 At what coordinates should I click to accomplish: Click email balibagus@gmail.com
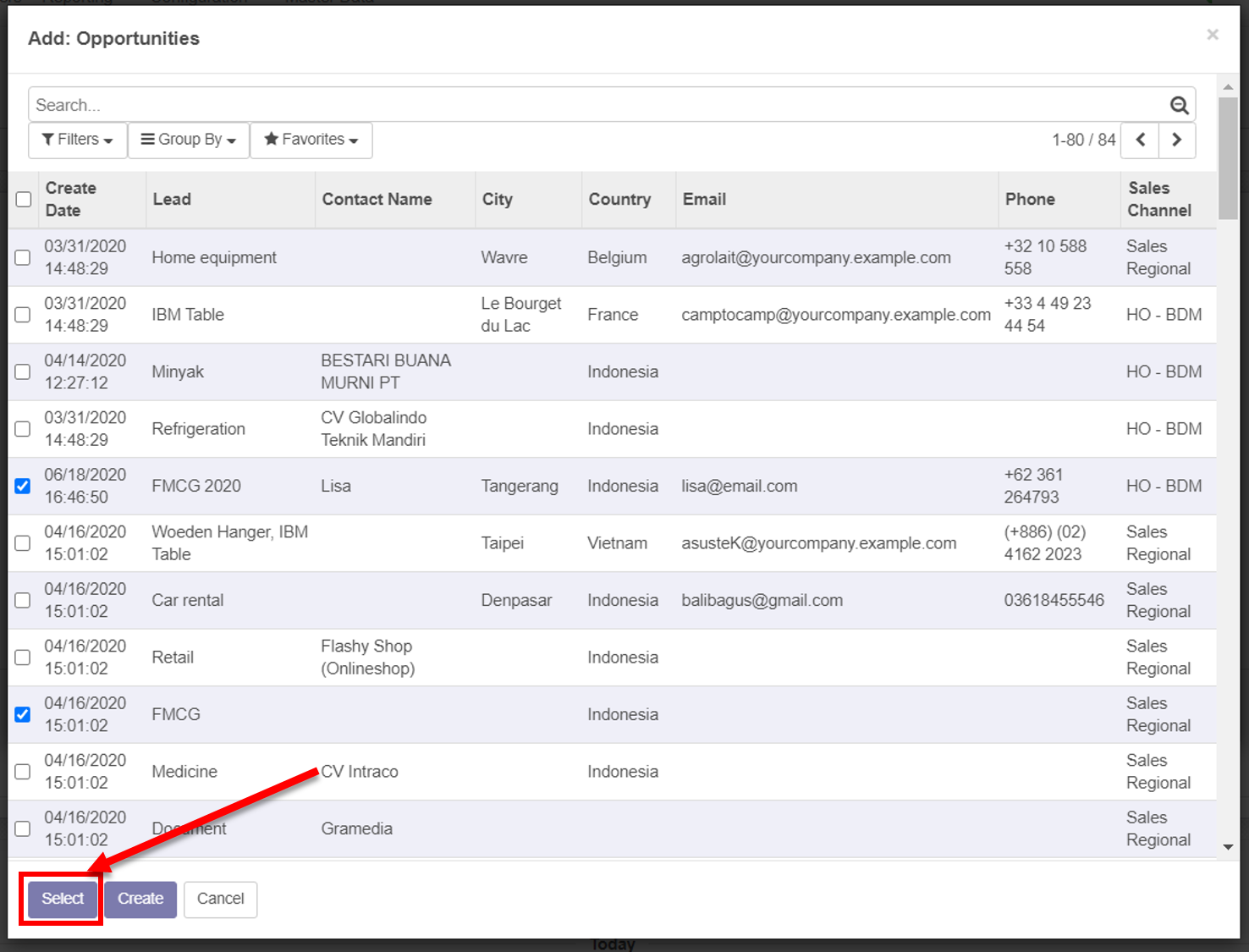pyautogui.click(x=762, y=600)
